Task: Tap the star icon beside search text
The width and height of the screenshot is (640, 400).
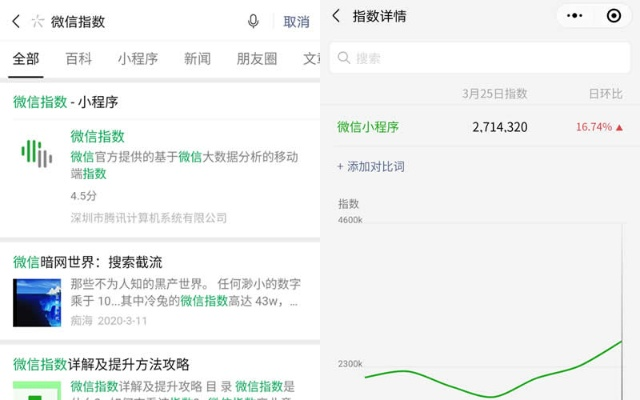Action: coord(38,21)
